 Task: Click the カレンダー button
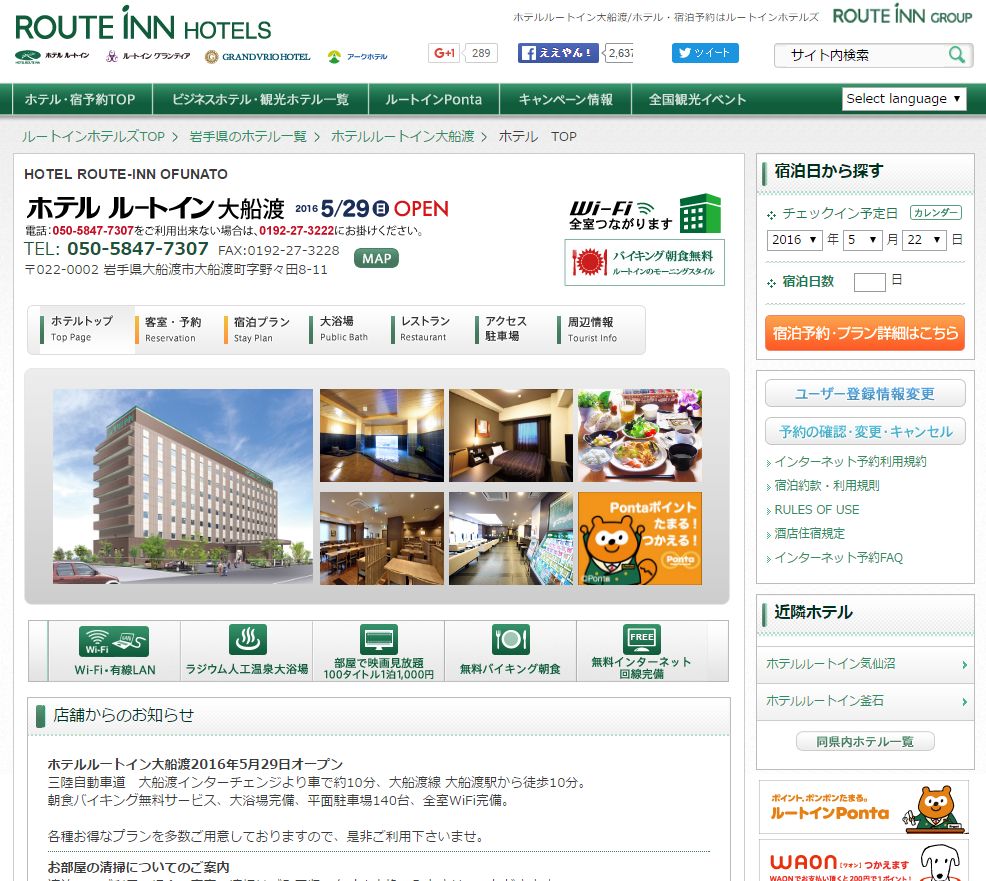click(936, 213)
